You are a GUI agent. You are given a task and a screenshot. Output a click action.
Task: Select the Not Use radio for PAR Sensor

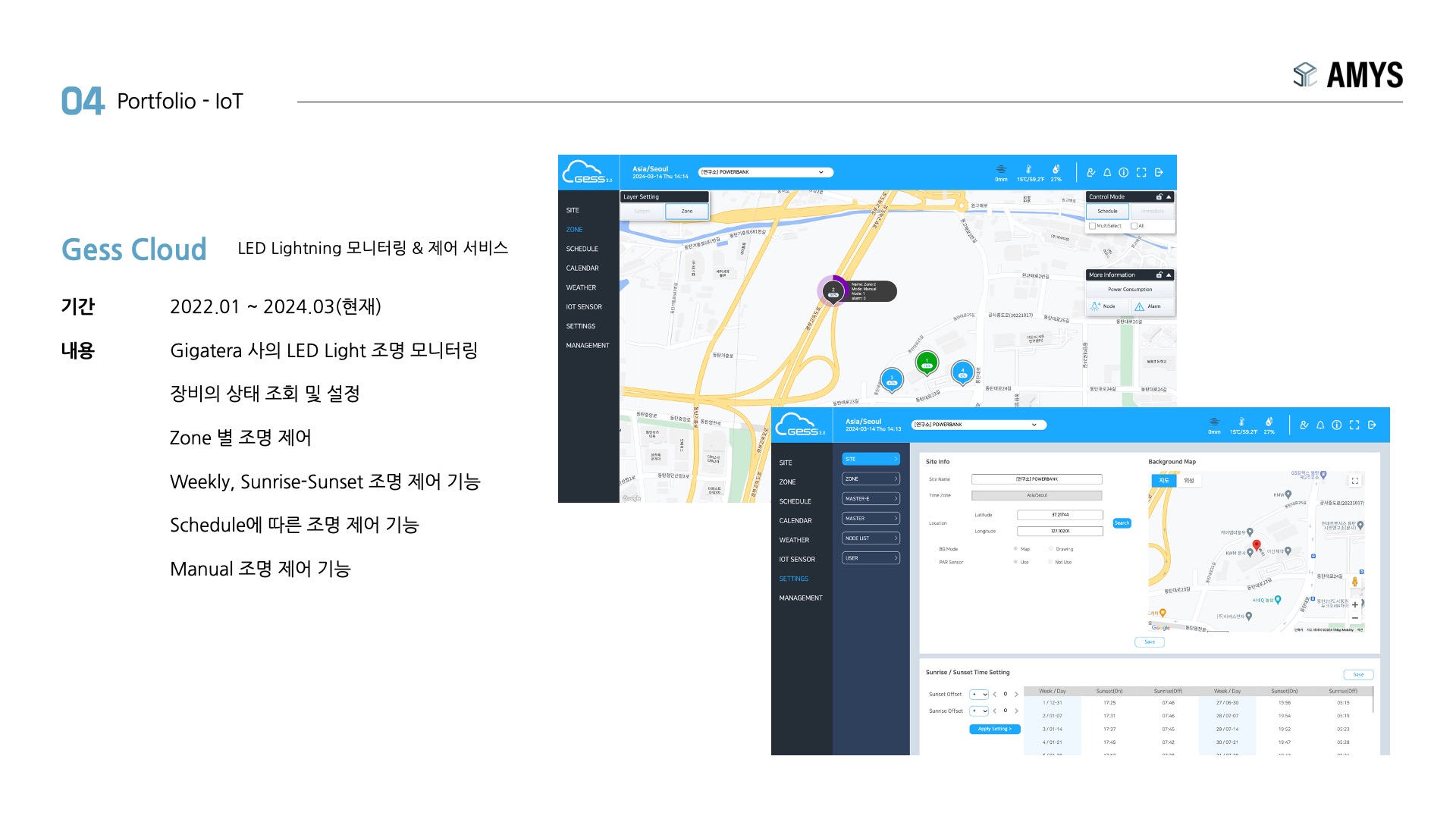pos(1050,563)
